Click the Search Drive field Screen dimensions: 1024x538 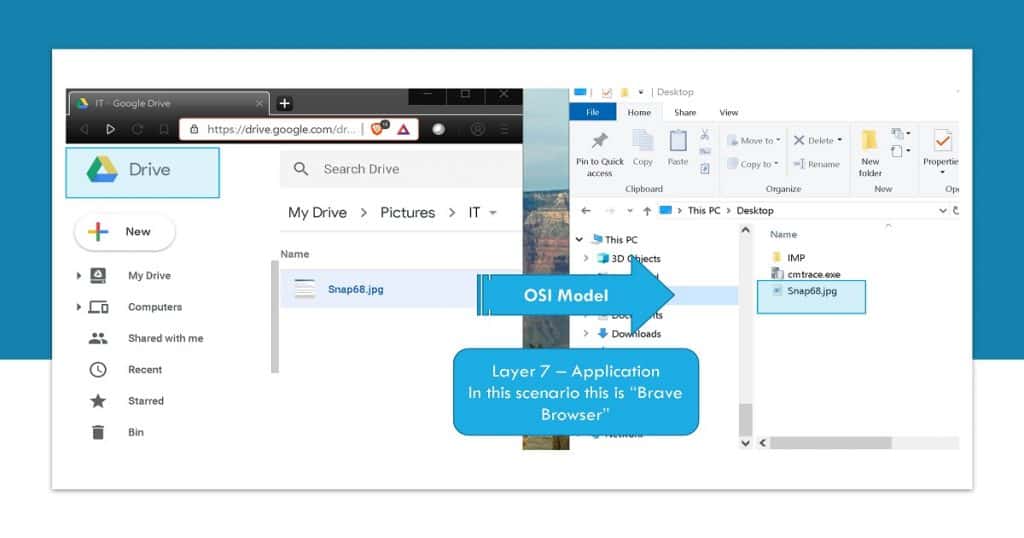401,169
